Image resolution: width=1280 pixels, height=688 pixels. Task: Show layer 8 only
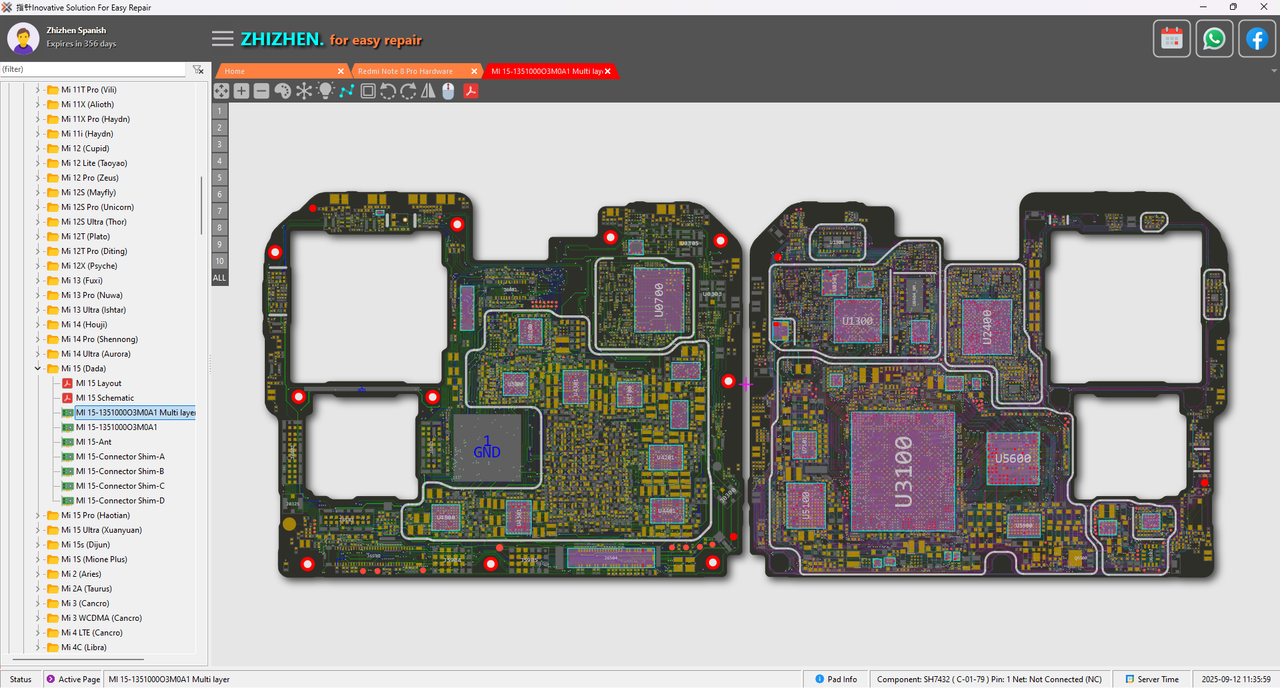coord(220,227)
